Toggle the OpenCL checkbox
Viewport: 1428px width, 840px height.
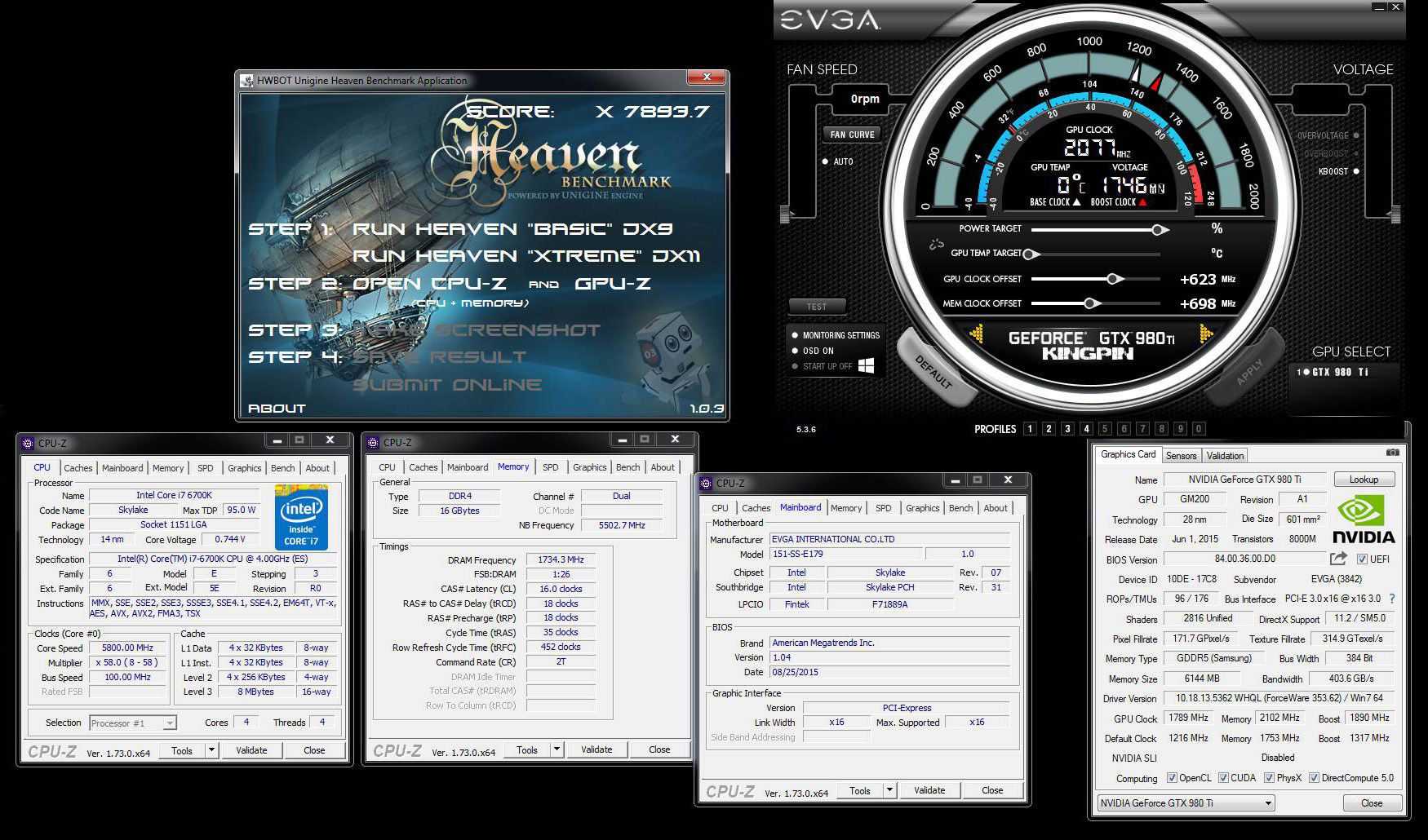coord(1172,778)
